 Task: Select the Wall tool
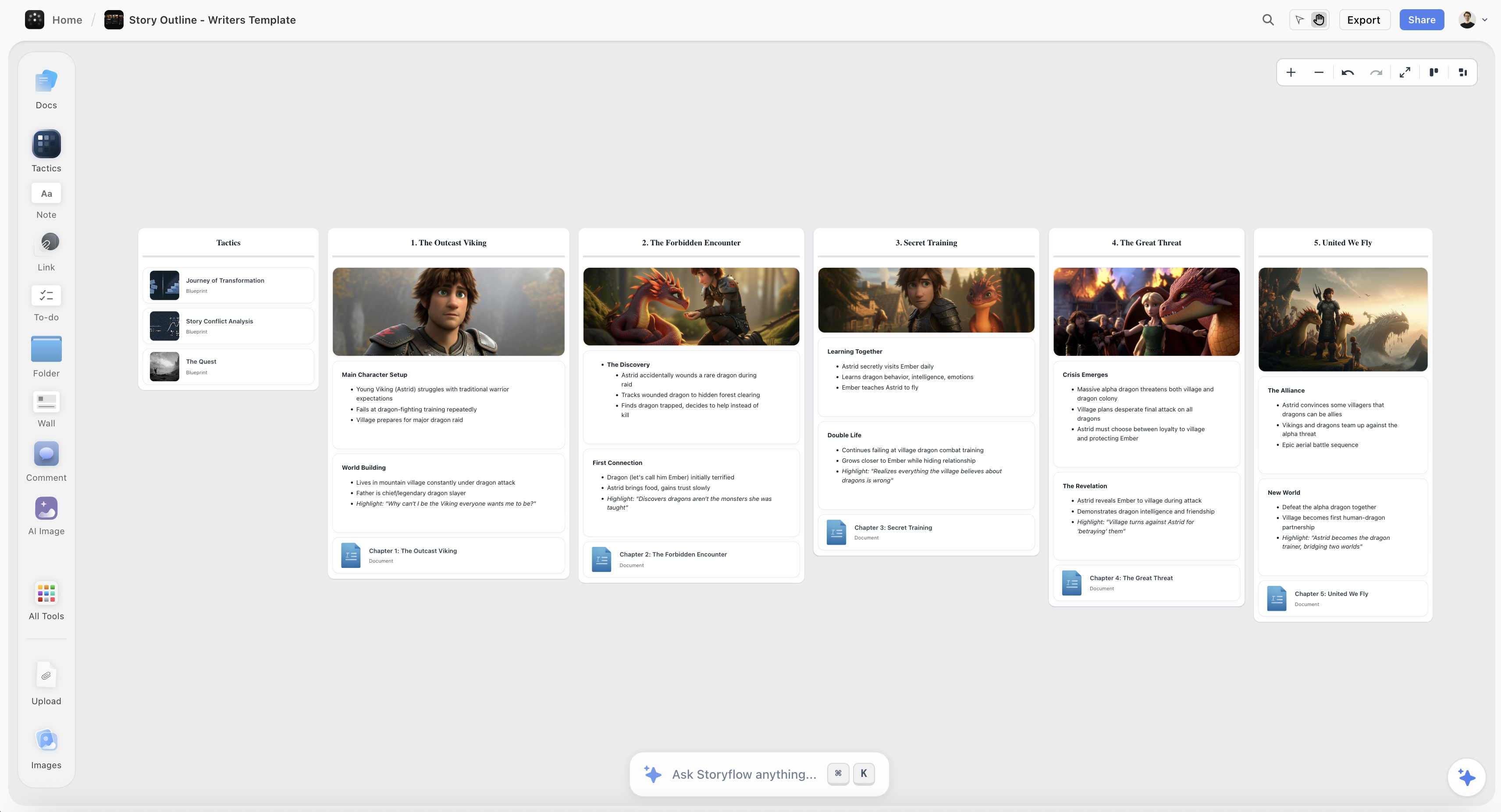tap(46, 401)
